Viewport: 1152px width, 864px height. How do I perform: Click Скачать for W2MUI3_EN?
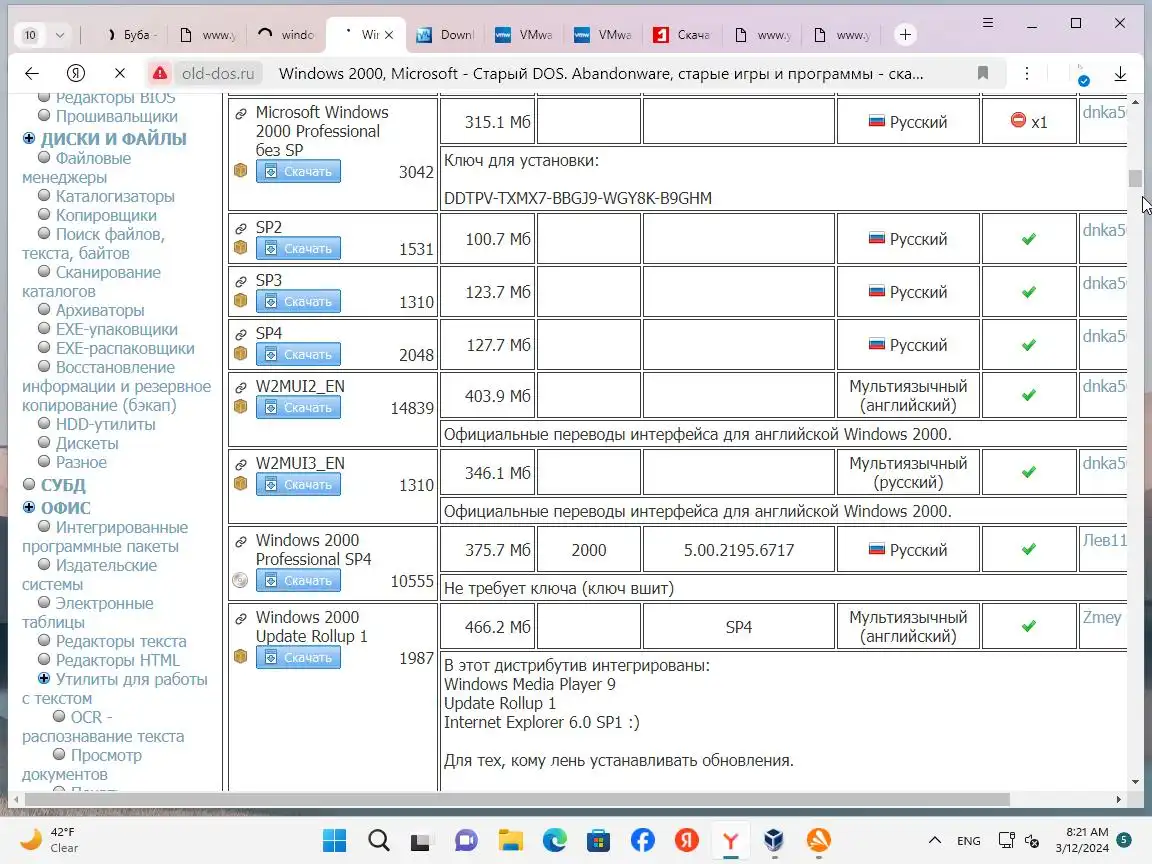click(x=298, y=484)
